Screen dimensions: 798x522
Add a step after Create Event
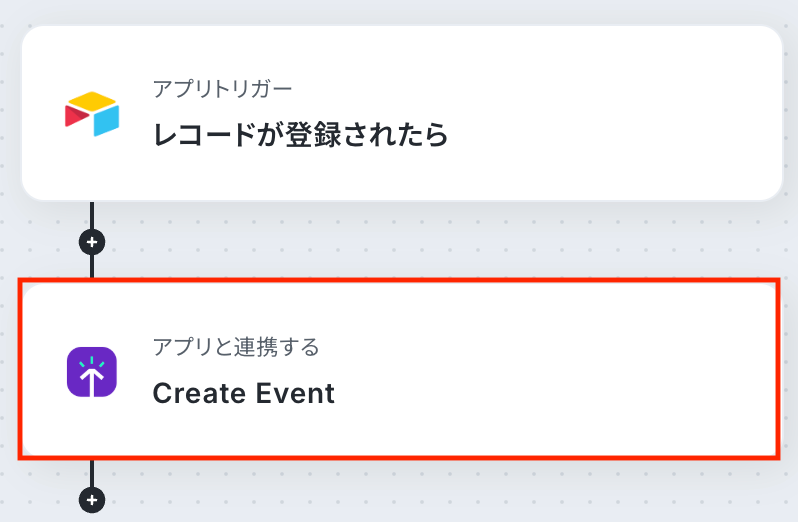(92, 499)
